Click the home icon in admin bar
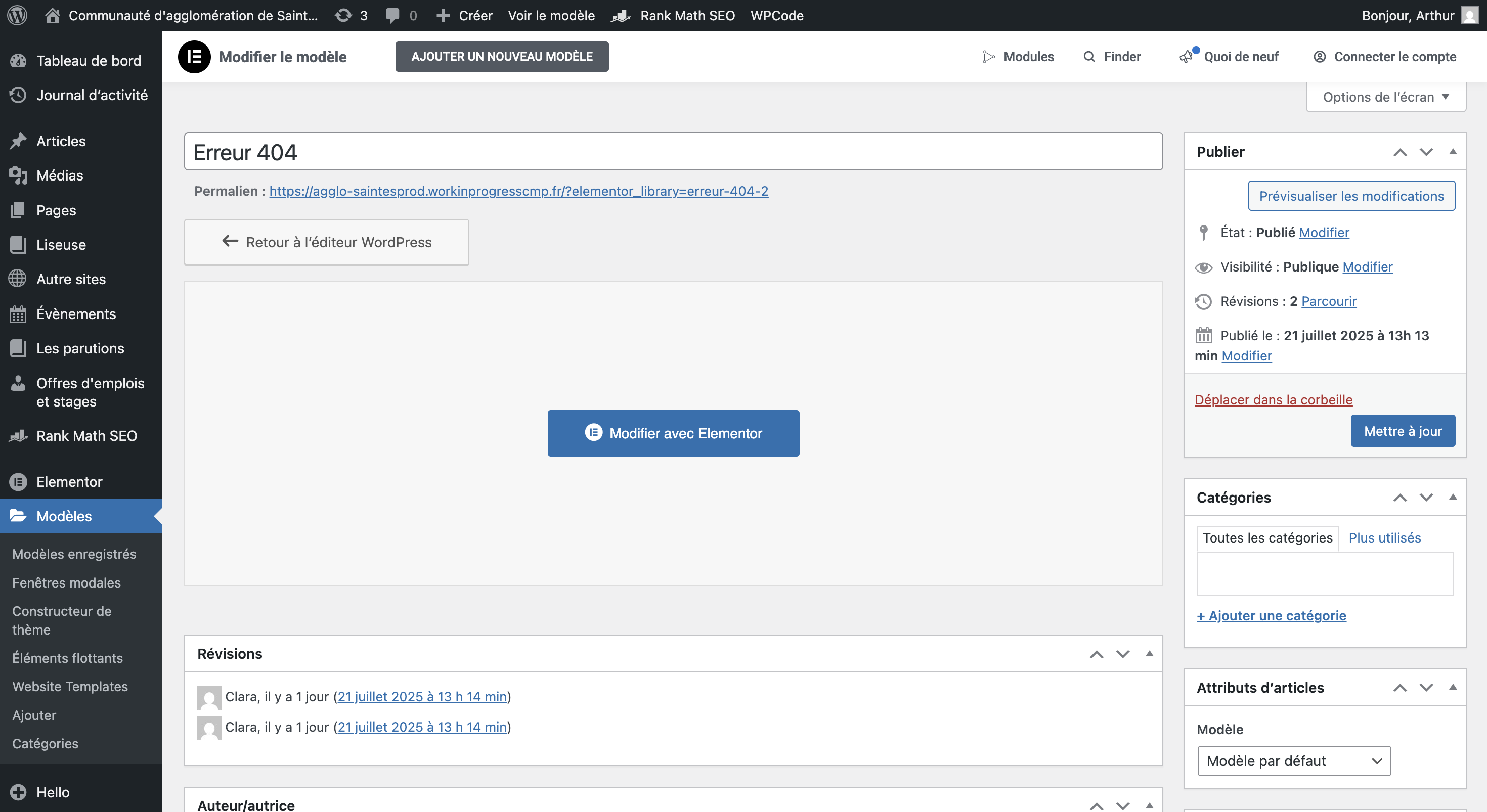This screenshot has height=812, width=1487. point(53,15)
